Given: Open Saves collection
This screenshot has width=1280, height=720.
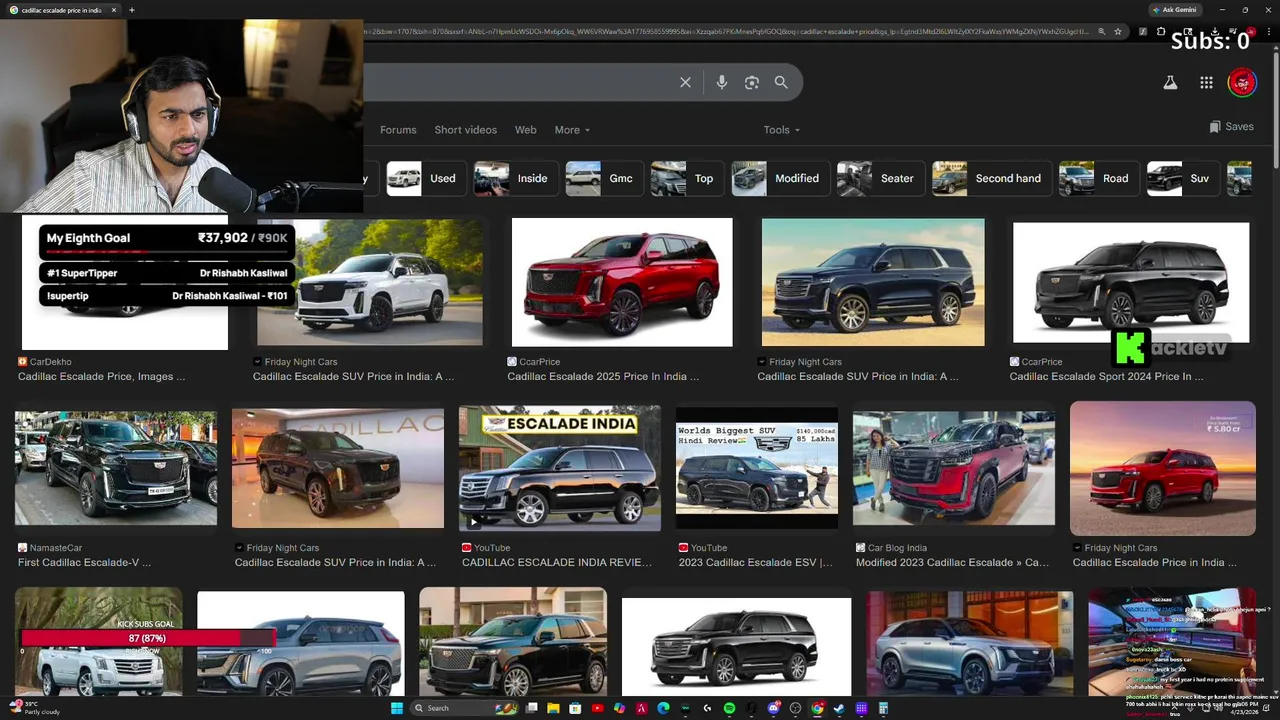Looking at the screenshot, I should click(1231, 127).
